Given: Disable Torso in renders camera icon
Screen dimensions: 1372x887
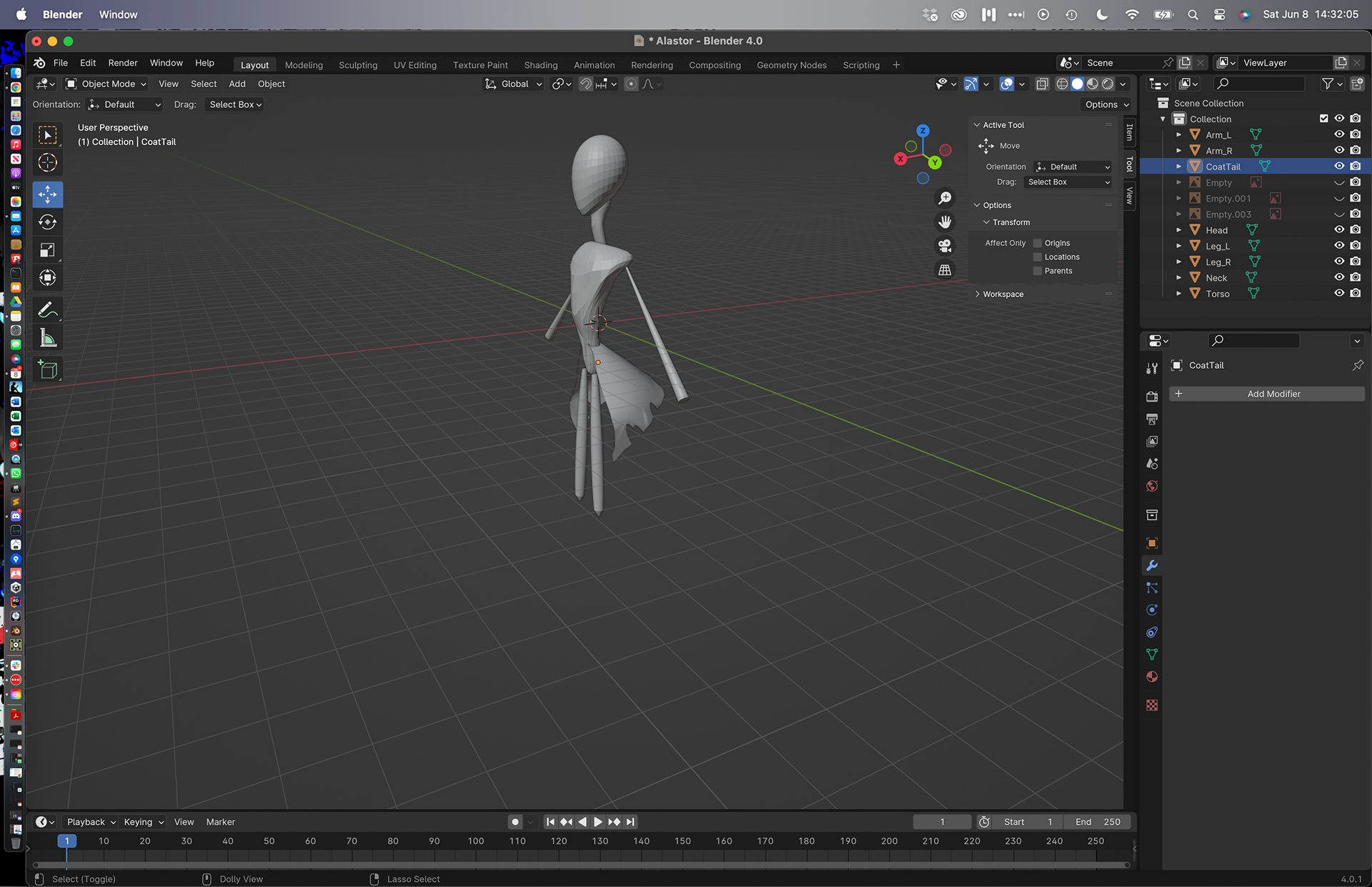Looking at the screenshot, I should click(1356, 293).
